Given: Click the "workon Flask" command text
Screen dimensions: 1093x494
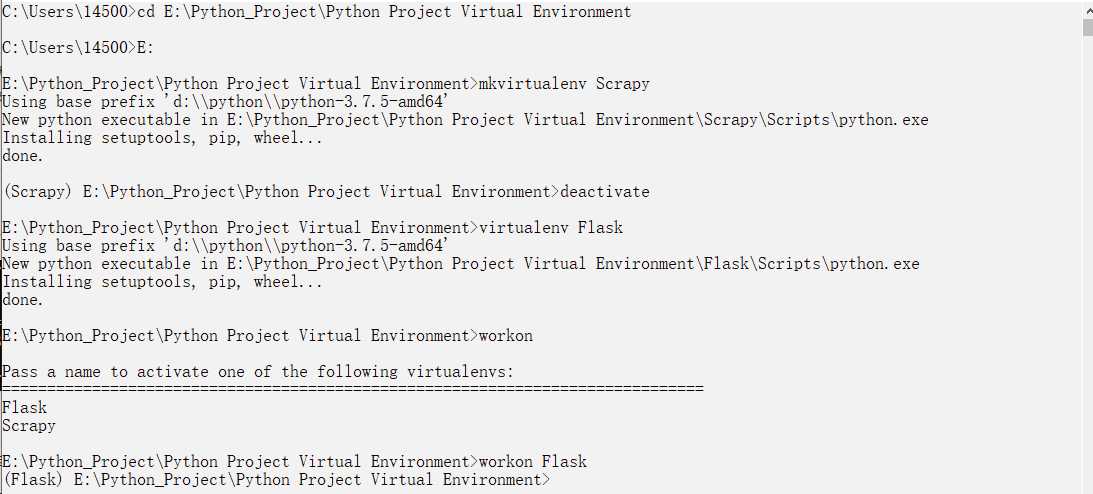Looking at the screenshot, I should point(533,462).
